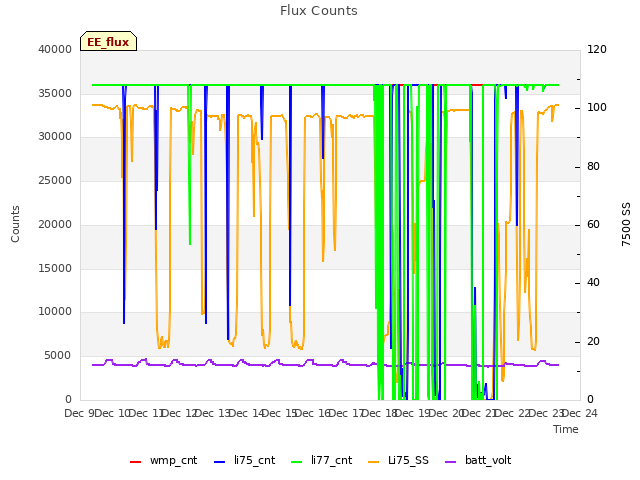Click the Counts y-axis title
This screenshot has height=480, width=640.
(15, 224)
